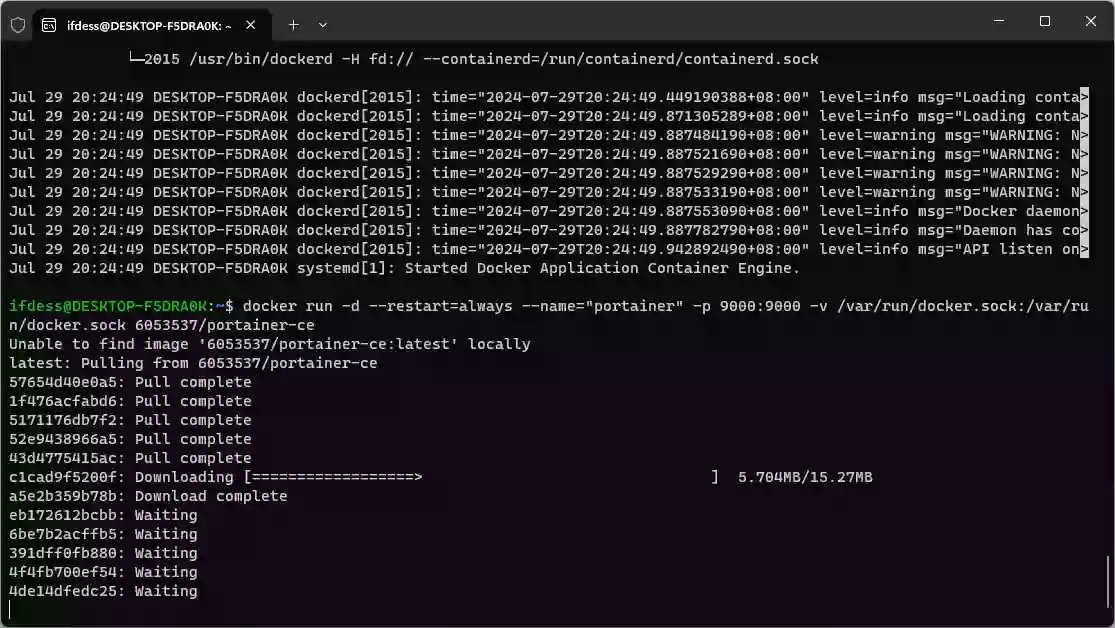Click the 'a5e2b359b78b: Download complete' line
This screenshot has width=1115, height=628.
click(148, 497)
